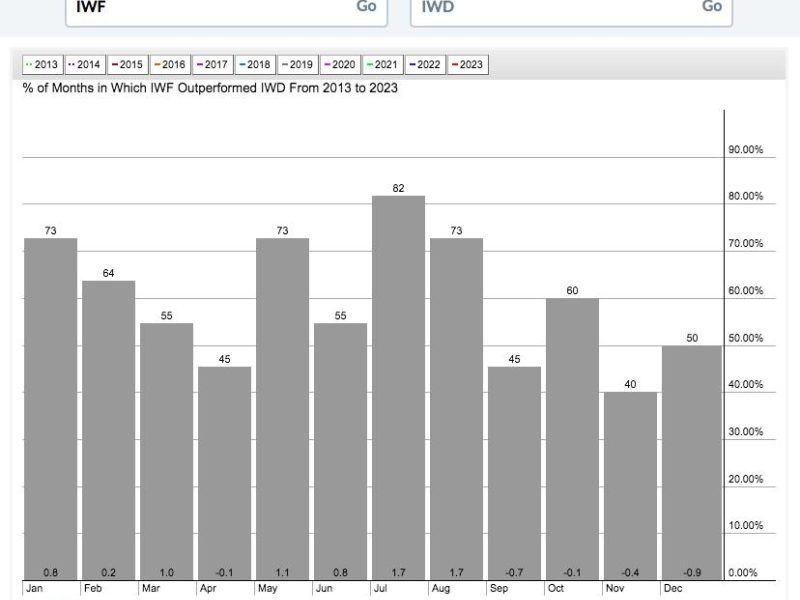This screenshot has width=800, height=600.
Task: Click the chart title about IWF outperformance
Action: click(x=210, y=88)
